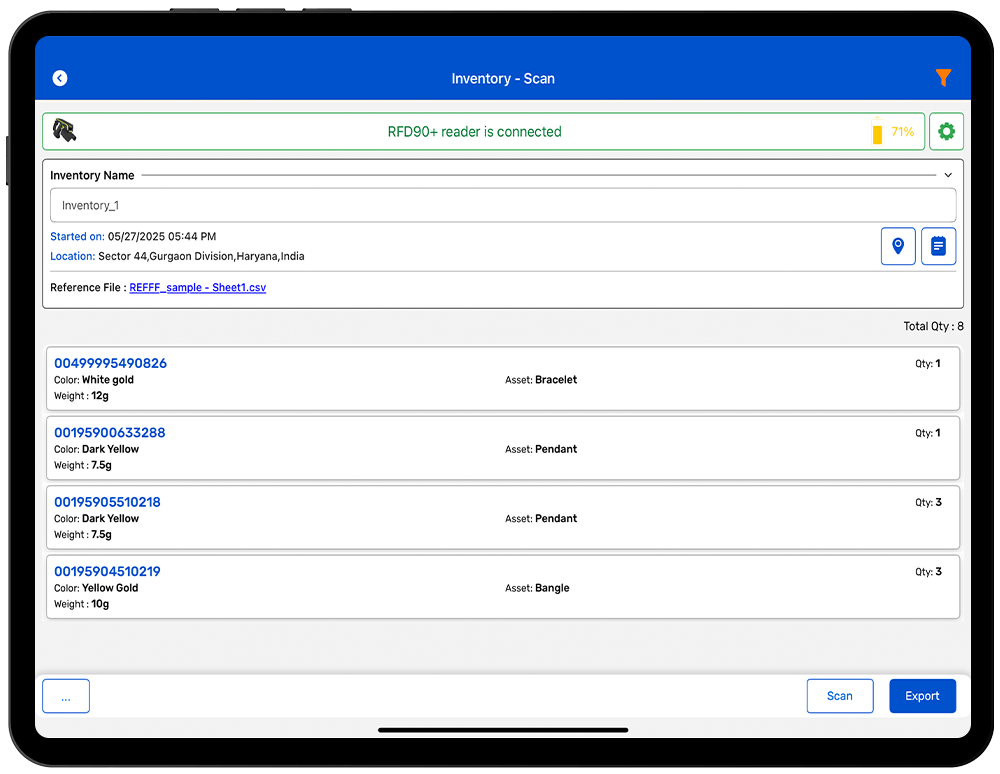Click the 71% battery percentage text

[x=902, y=132]
